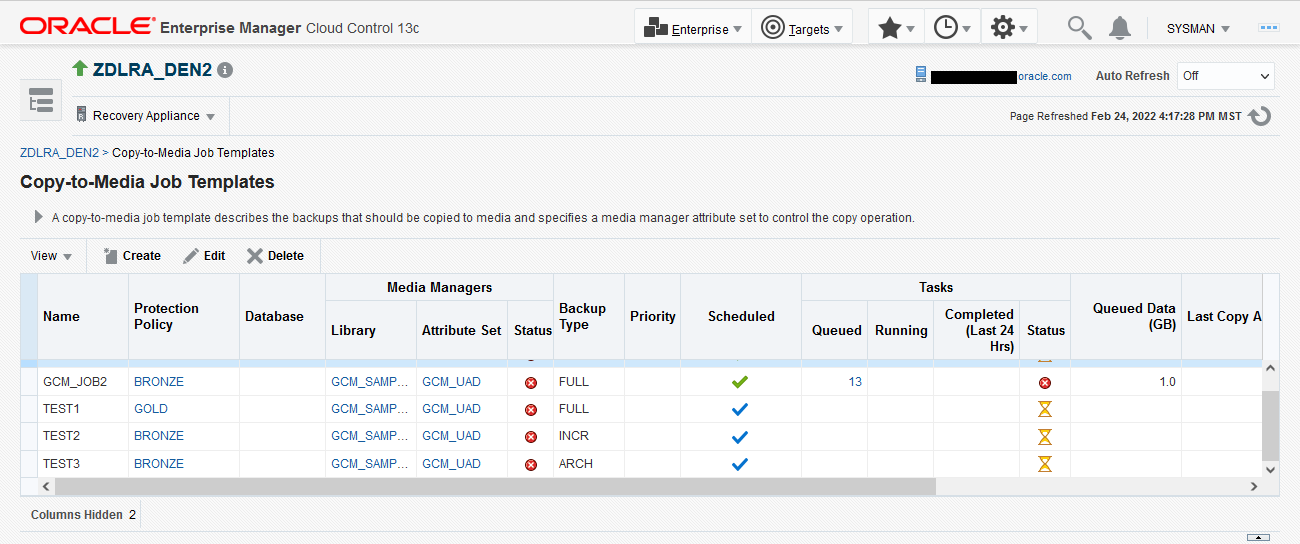The height and width of the screenshot is (544, 1300).
Task: Create a new job template
Action: (132, 256)
